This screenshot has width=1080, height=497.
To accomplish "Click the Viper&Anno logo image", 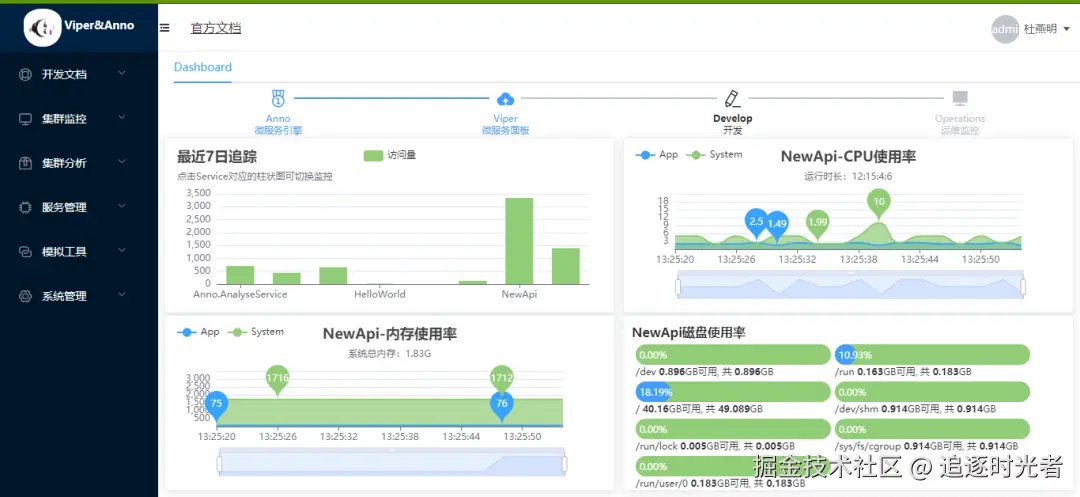I will (x=43, y=28).
